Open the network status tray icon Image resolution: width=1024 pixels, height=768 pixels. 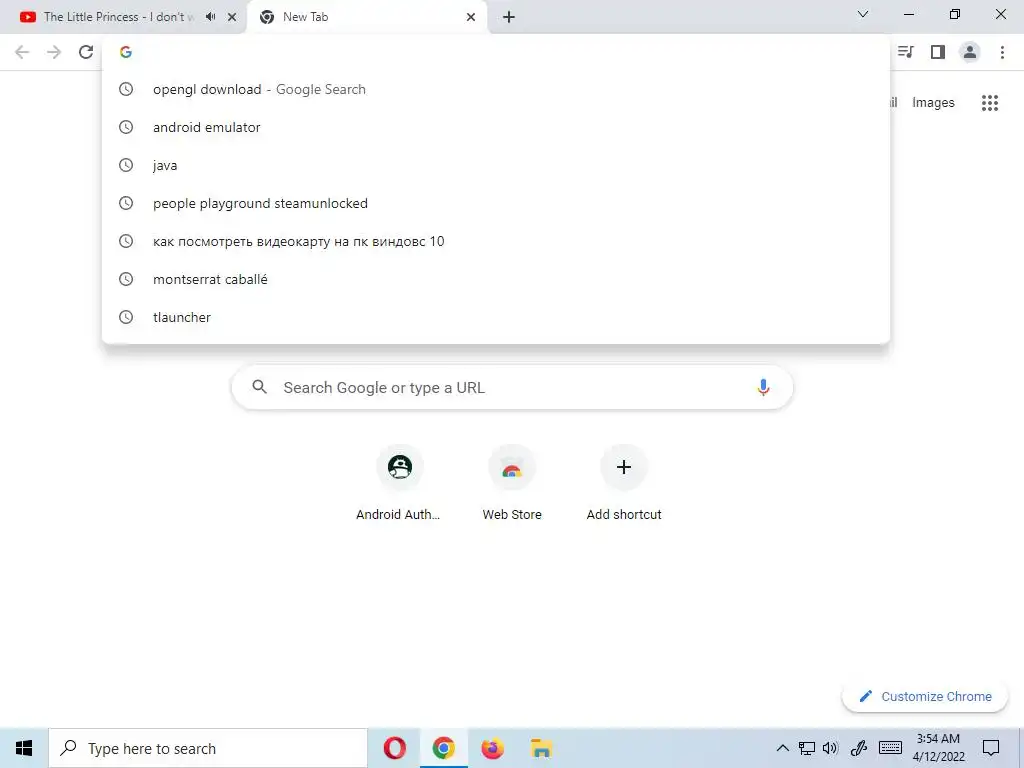tap(807, 748)
